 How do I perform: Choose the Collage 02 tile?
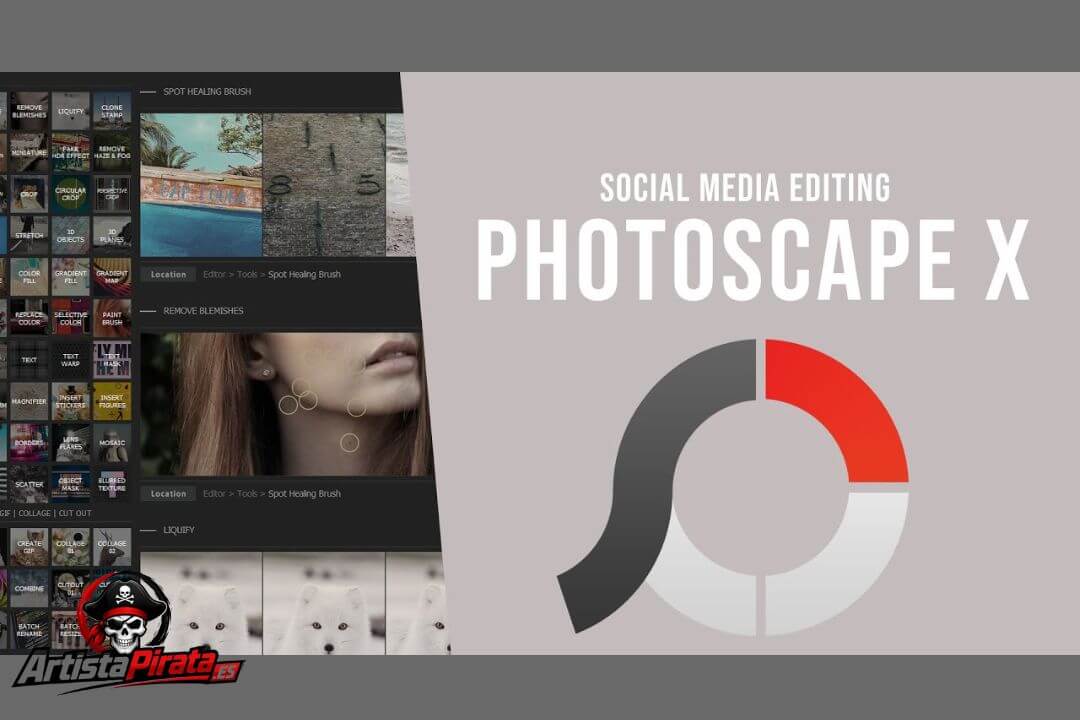point(112,547)
